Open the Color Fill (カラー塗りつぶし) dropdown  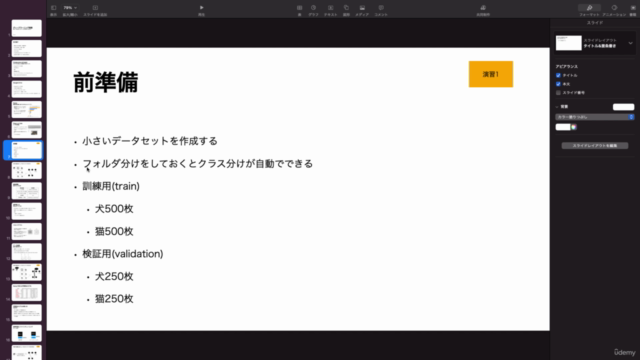(x=595, y=117)
